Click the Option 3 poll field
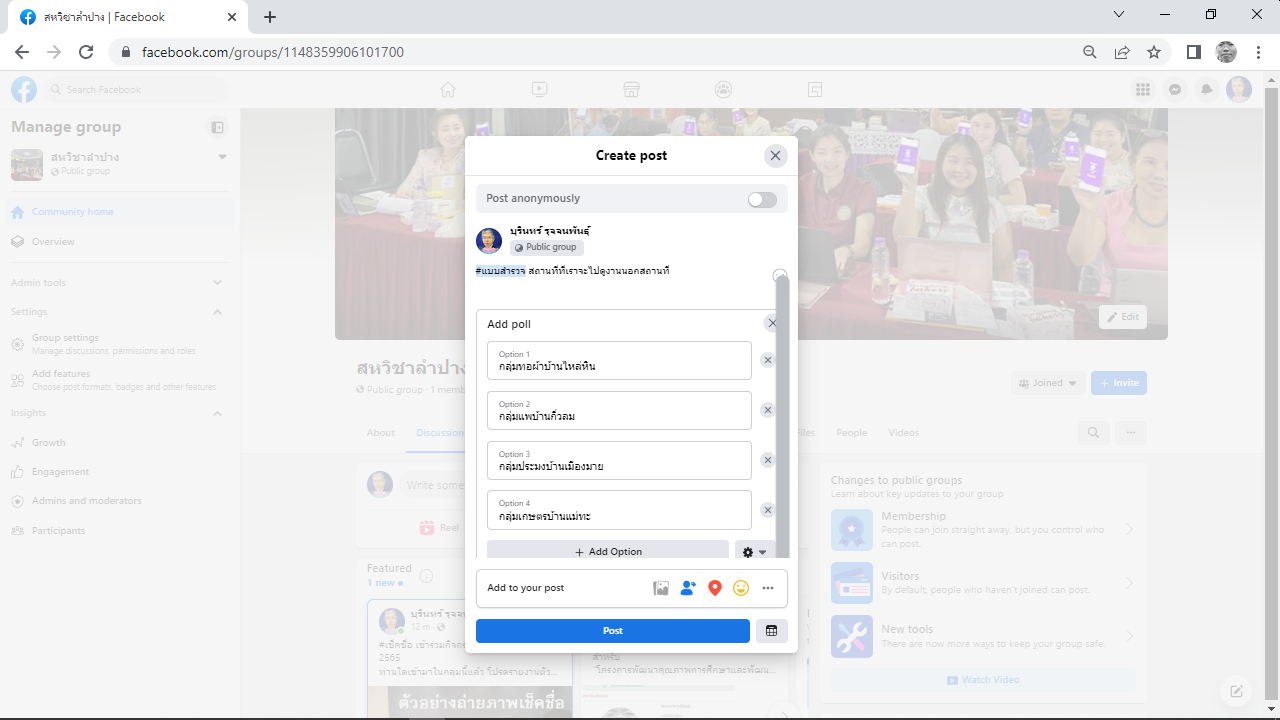The image size is (1280, 720). (619, 460)
